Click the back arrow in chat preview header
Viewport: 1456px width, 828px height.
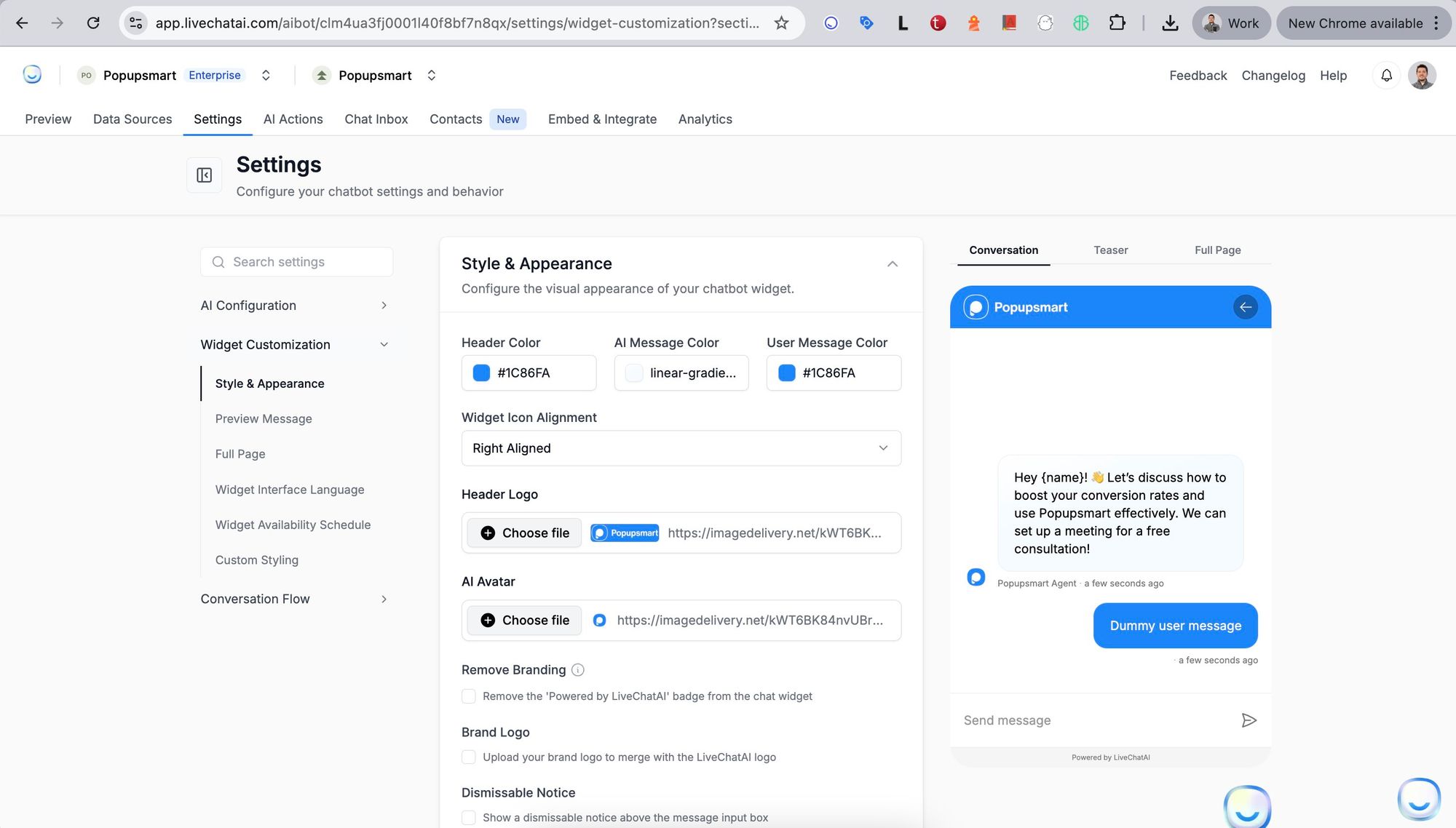(x=1246, y=307)
